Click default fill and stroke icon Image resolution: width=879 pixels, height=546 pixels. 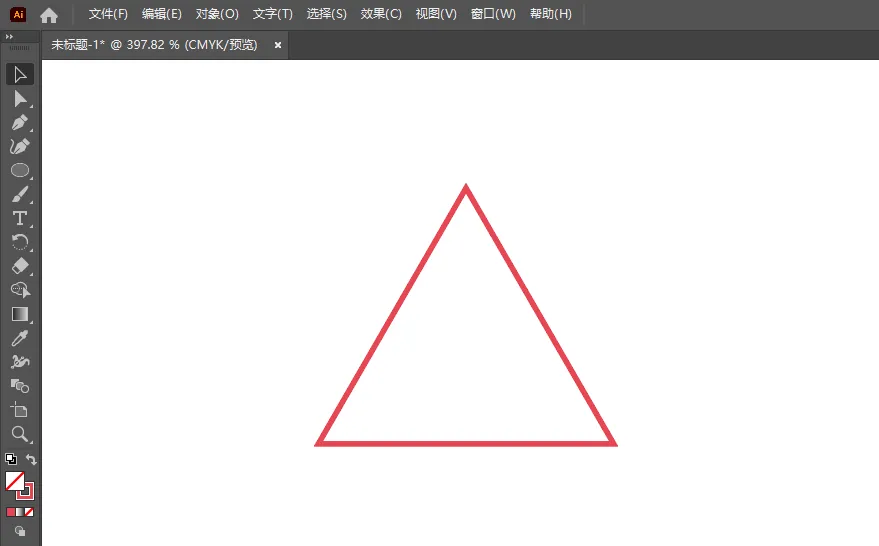(x=11, y=459)
